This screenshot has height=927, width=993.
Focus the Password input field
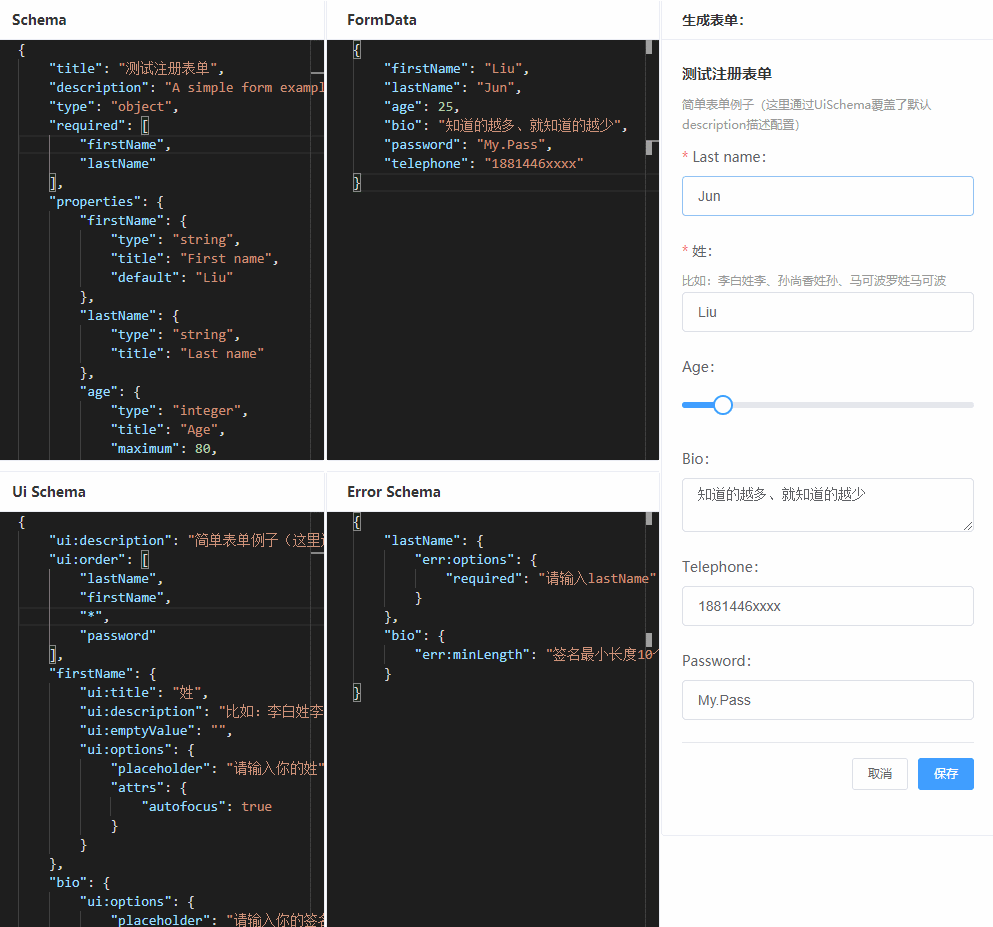[827, 699]
